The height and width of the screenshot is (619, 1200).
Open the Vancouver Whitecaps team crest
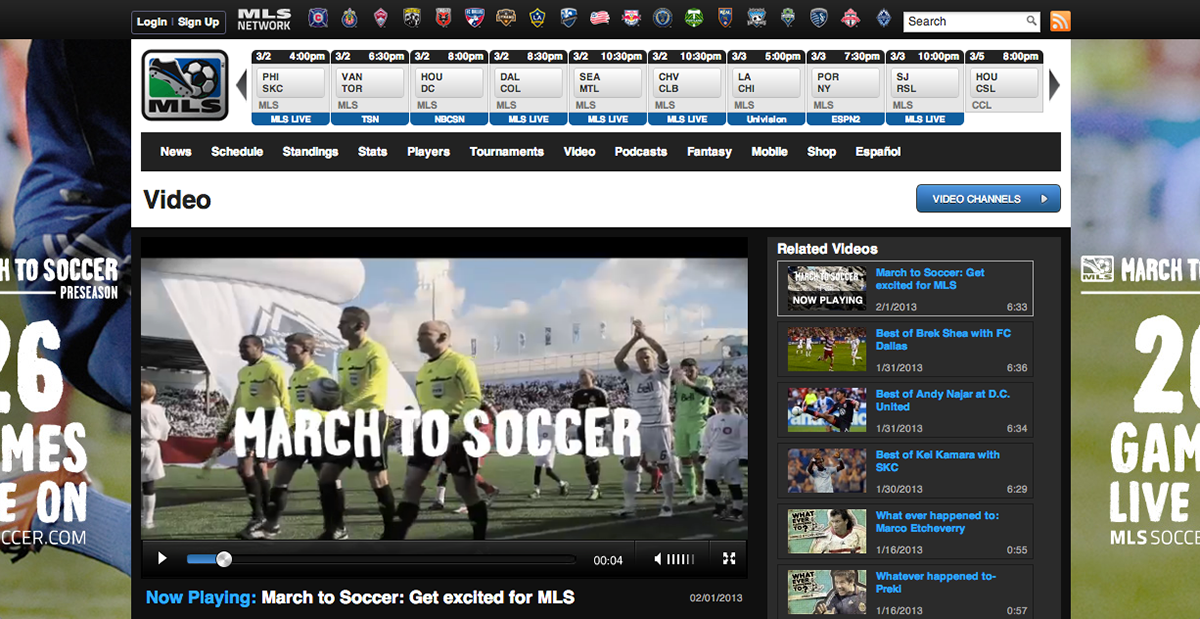click(881, 17)
